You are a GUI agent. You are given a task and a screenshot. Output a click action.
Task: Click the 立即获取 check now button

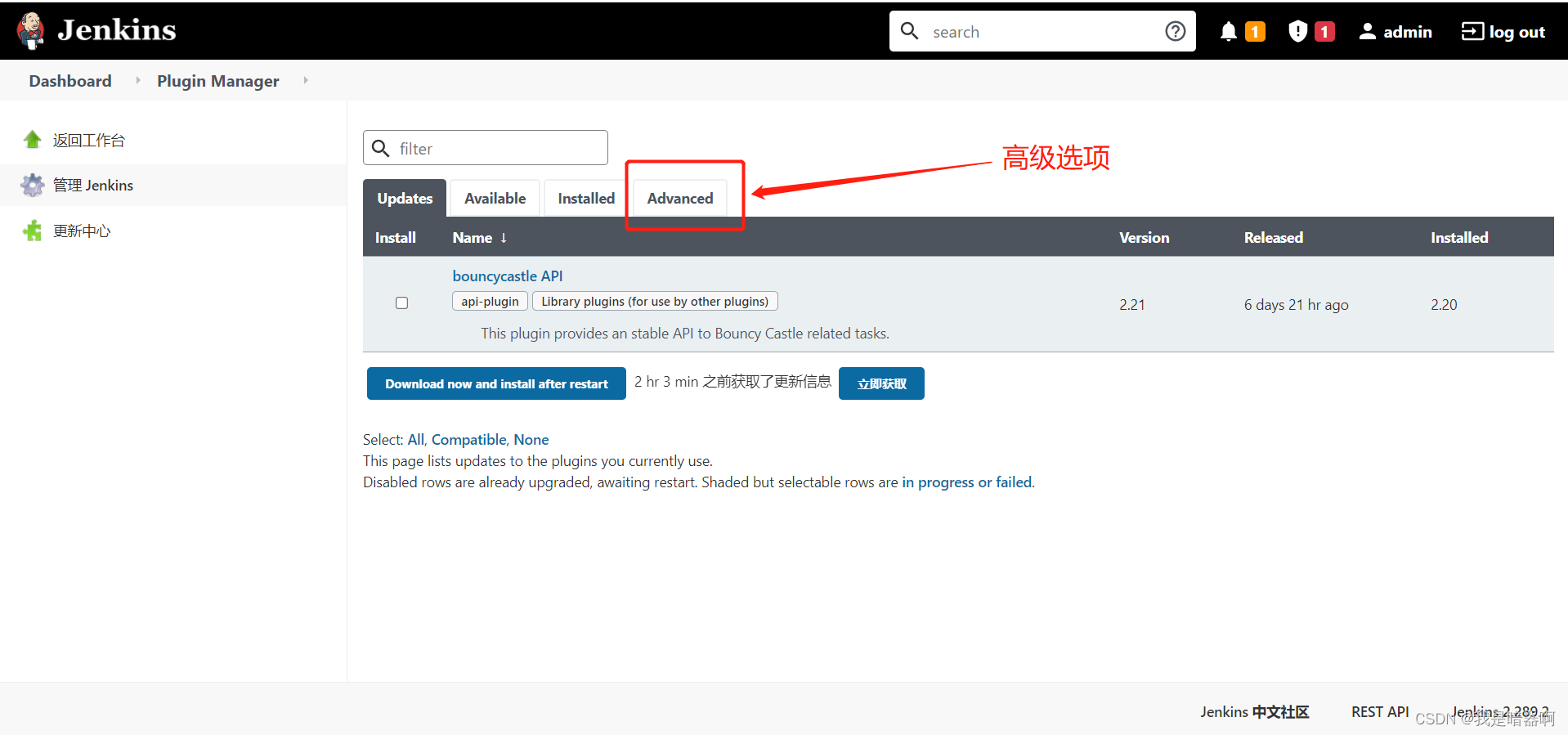pos(881,383)
